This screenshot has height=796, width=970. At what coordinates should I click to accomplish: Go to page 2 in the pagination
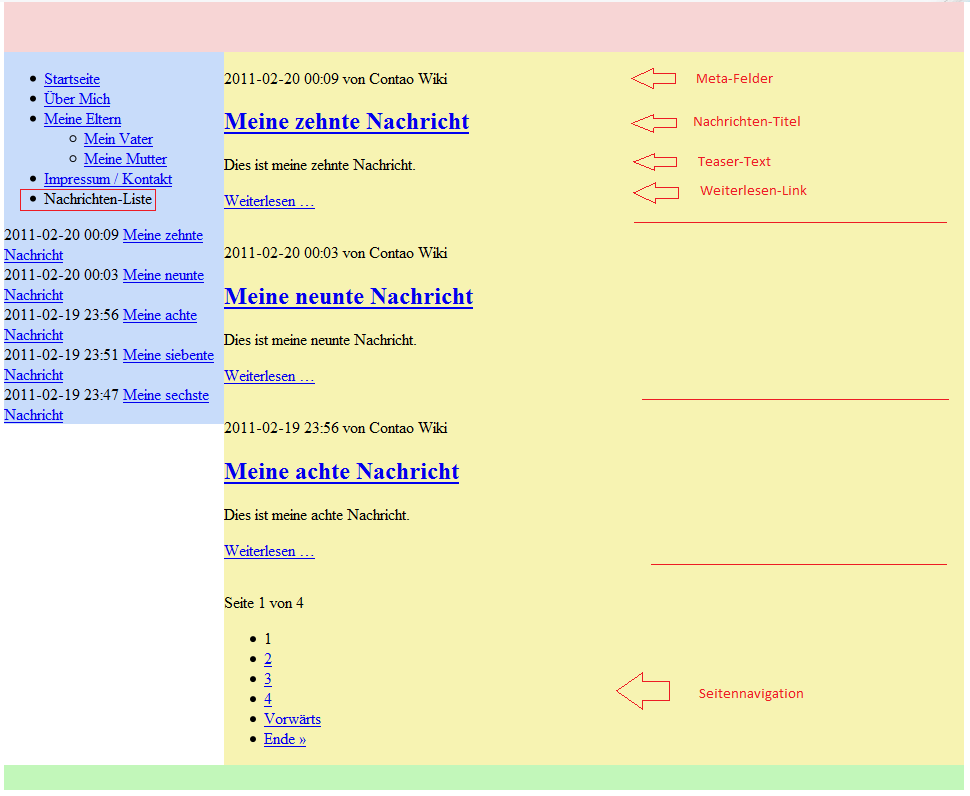pyautogui.click(x=268, y=659)
